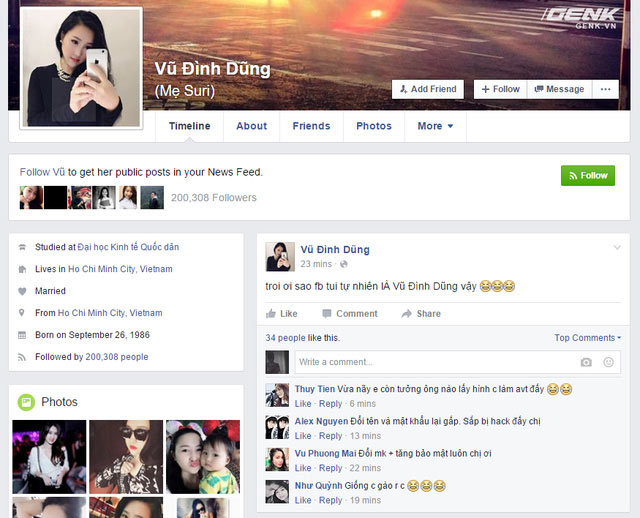Click the heart icon beside Married
This screenshot has height=518, width=640.
point(22,291)
